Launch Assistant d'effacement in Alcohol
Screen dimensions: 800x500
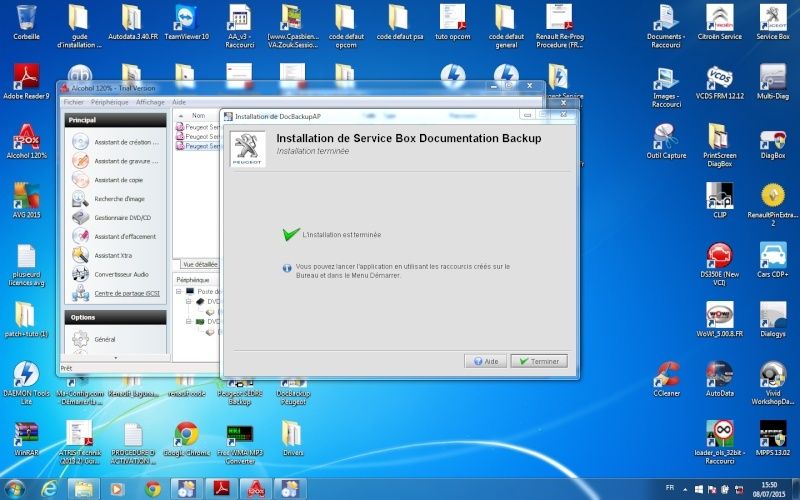pos(114,236)
